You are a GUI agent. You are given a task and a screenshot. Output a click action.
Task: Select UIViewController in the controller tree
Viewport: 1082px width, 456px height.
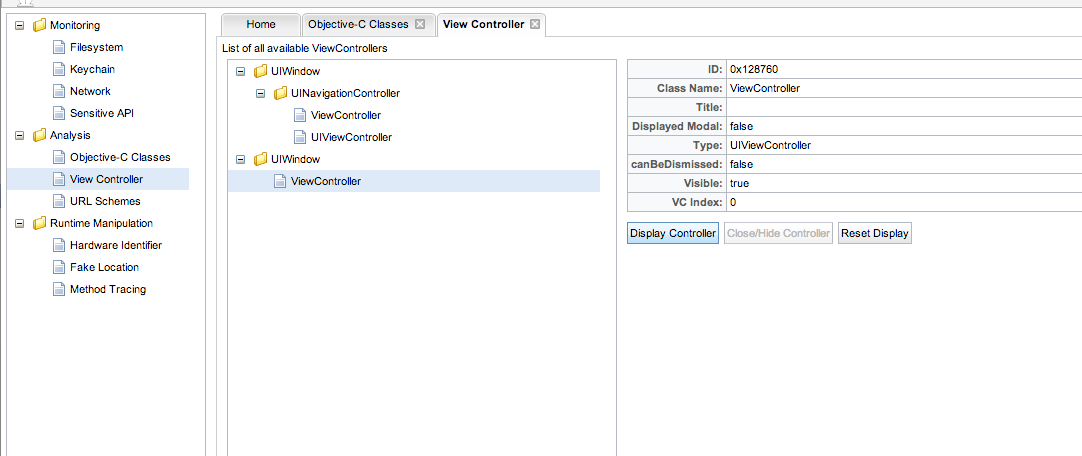coord(351,137)
